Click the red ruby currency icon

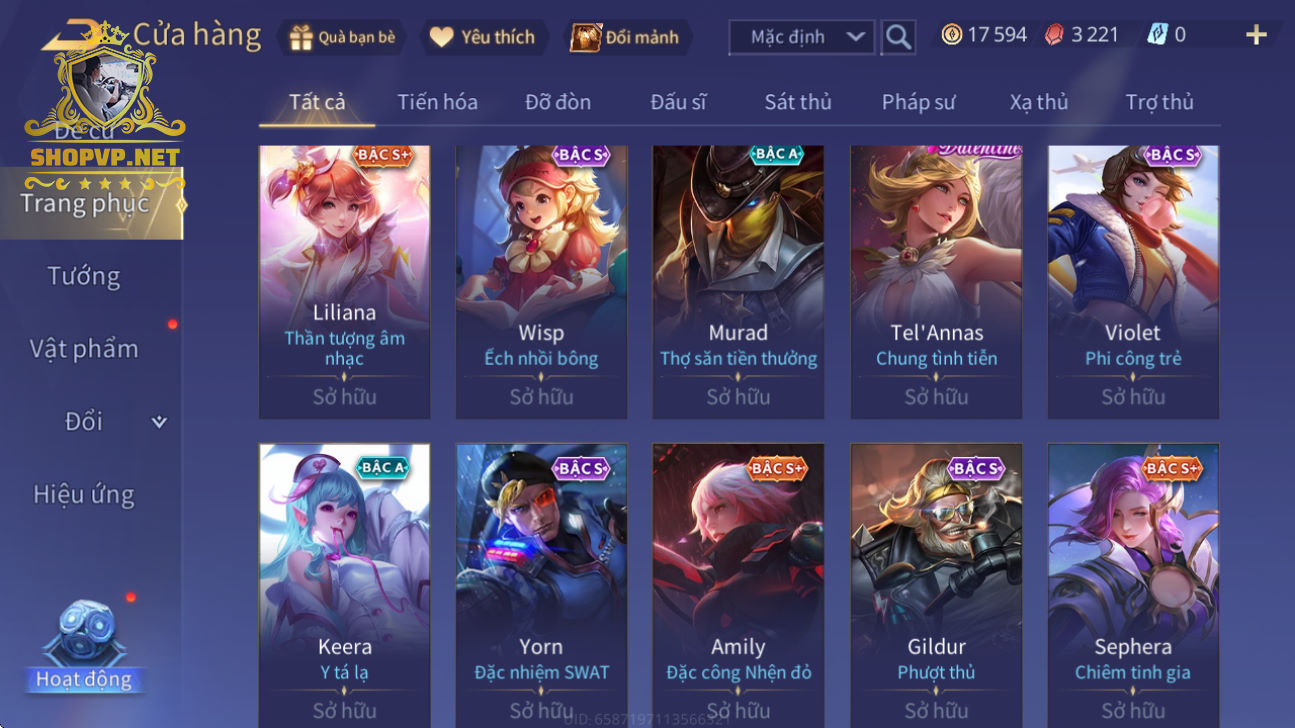click(1054, 35)
